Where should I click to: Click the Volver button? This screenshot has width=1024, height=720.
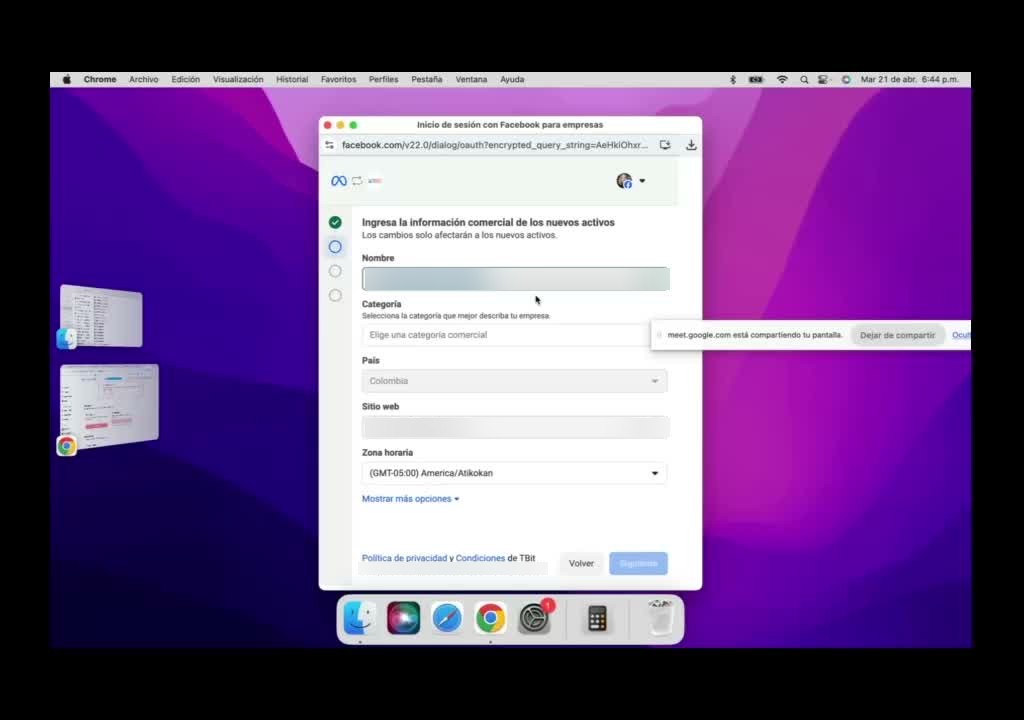[581, 563]
